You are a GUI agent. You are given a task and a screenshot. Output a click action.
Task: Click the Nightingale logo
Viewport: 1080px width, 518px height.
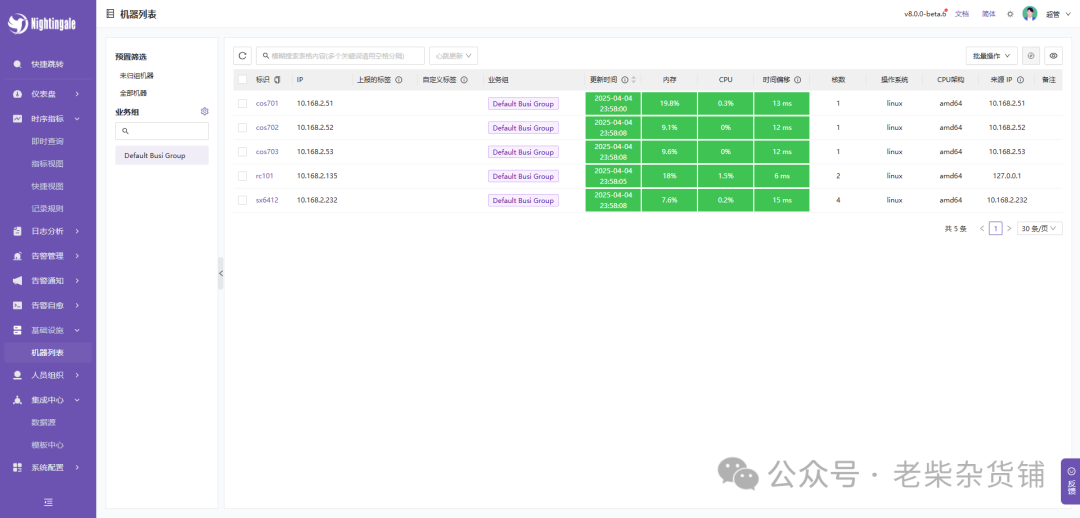click(42, 23)
